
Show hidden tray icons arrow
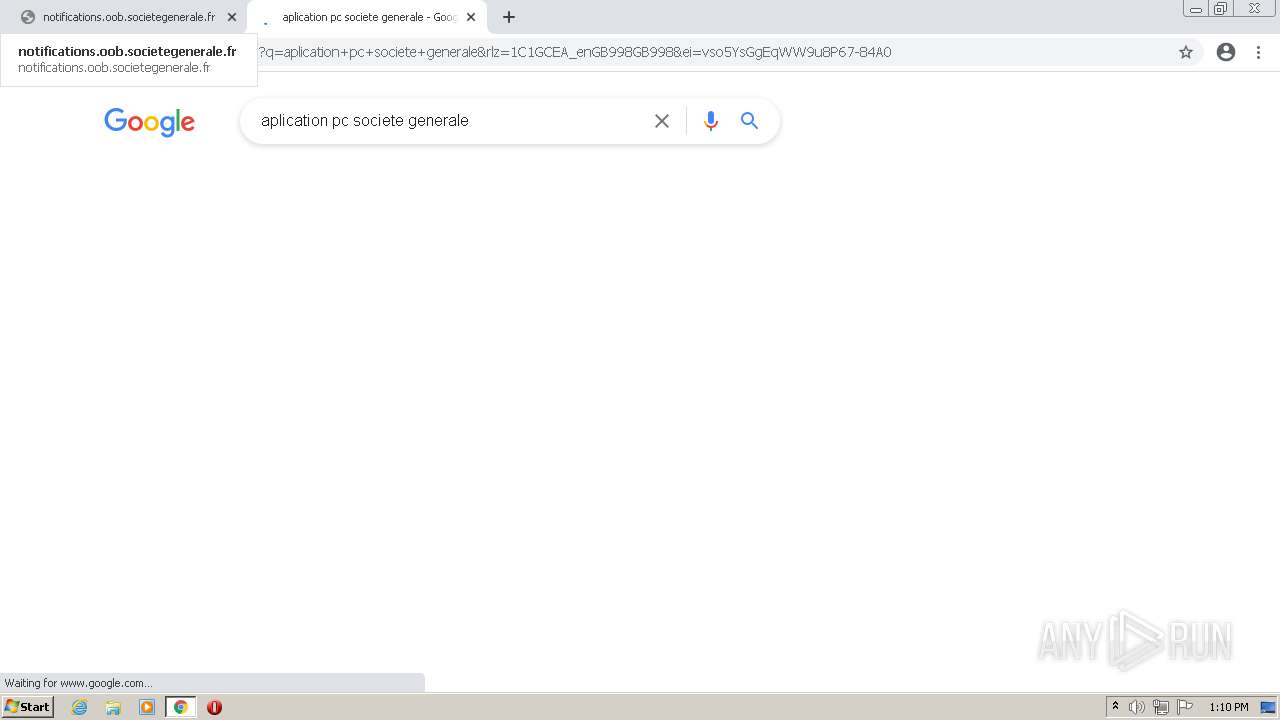[x=1115, y=707]
